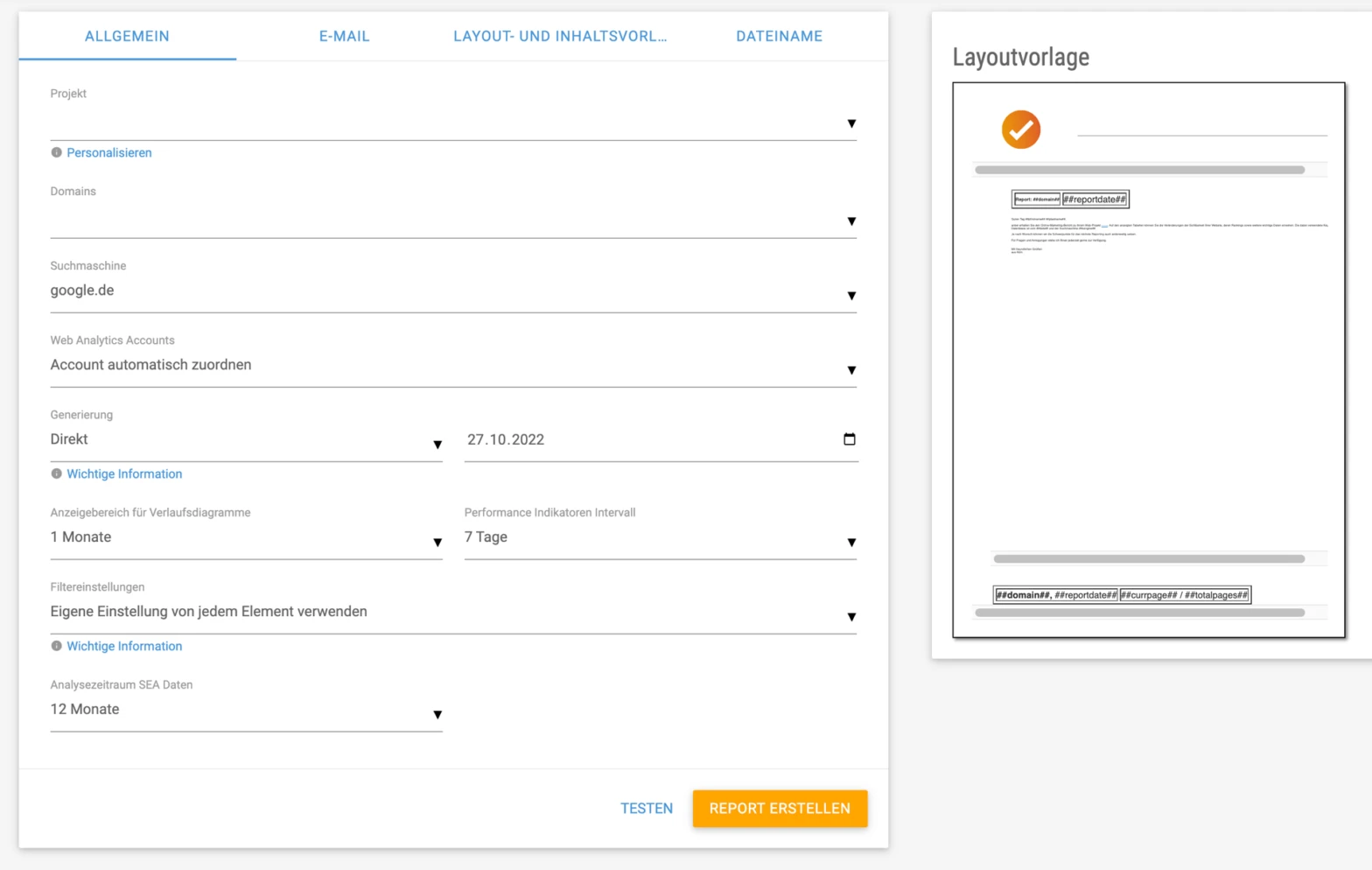Image resolution: width=1372 pixels, height=870 pixels.
Task: Switch to the E-Mail tab
Action: pos(344,37)
